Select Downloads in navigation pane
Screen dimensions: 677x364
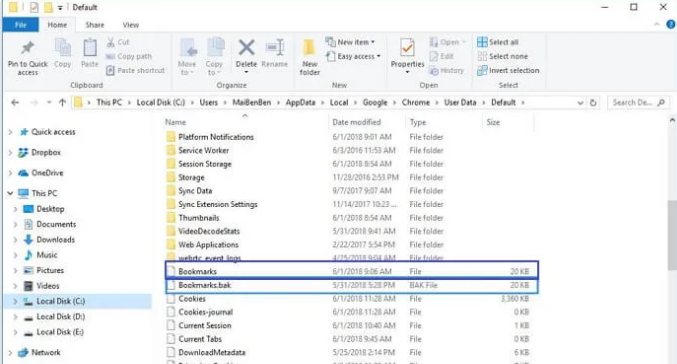pyautogui.click(x=55, y=240)
